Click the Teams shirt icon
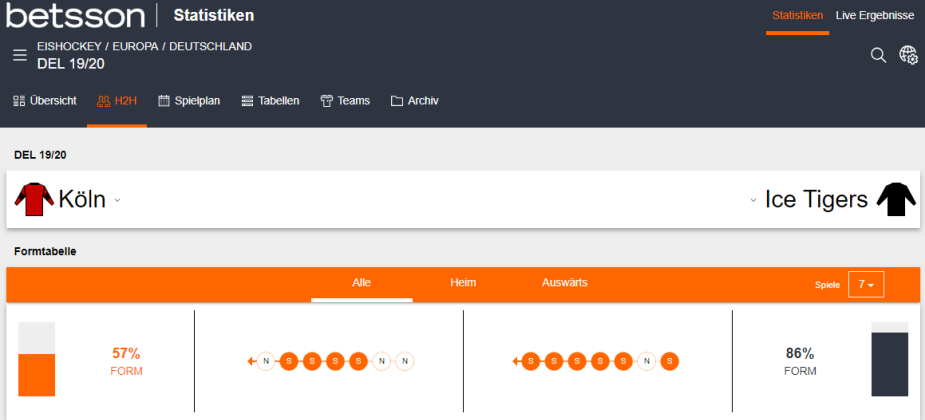The height and width of the screenshot is (420, 925). (x=327, y=101)
